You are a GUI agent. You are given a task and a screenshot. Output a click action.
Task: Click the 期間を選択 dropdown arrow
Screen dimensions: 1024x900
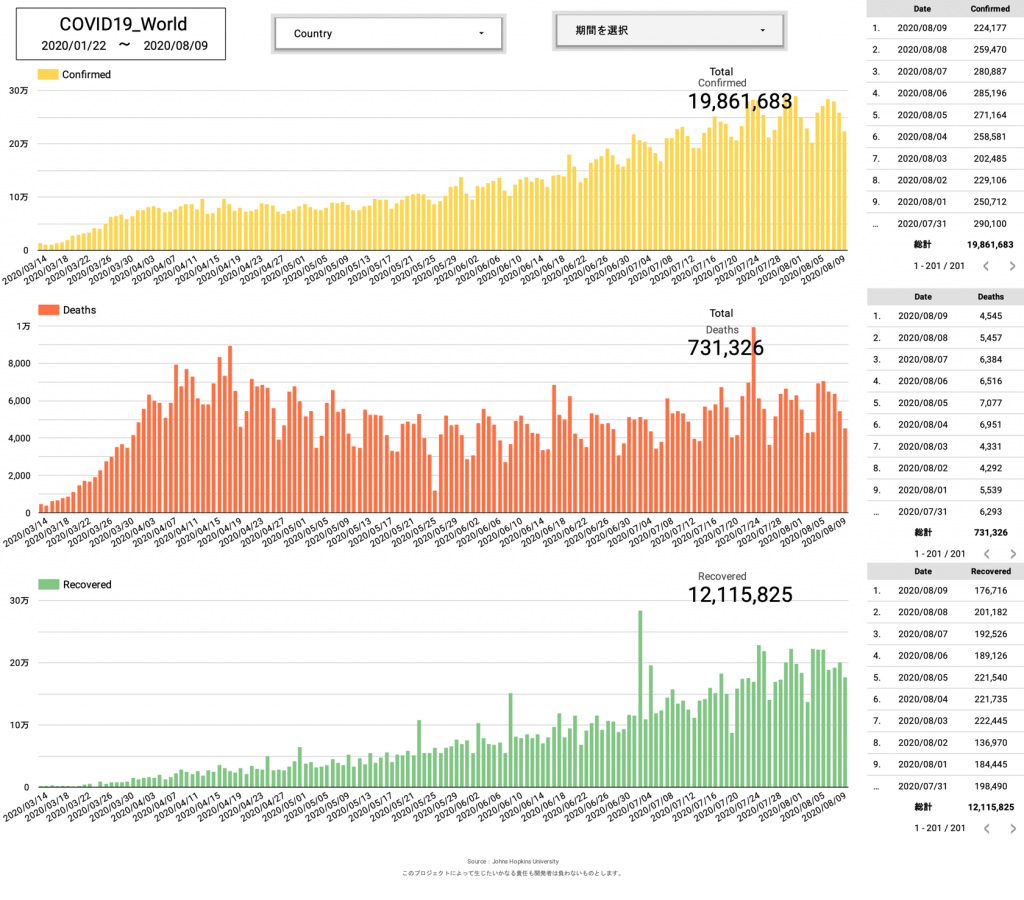[763, 31]
